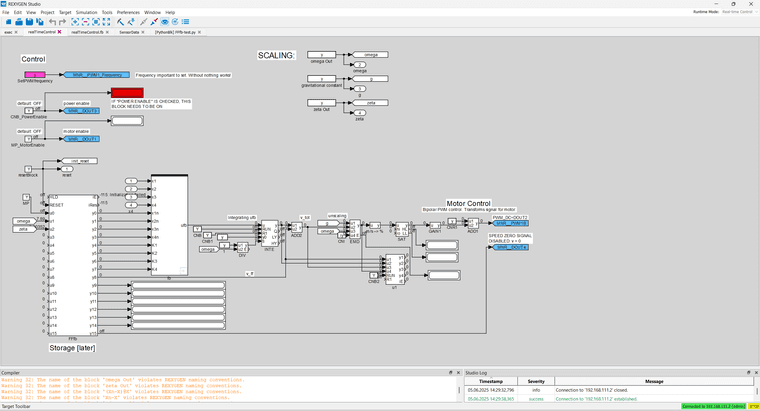Screen dimensions: 760x411
Task: Click the green Connected status indicator
Action: [713, 406]
